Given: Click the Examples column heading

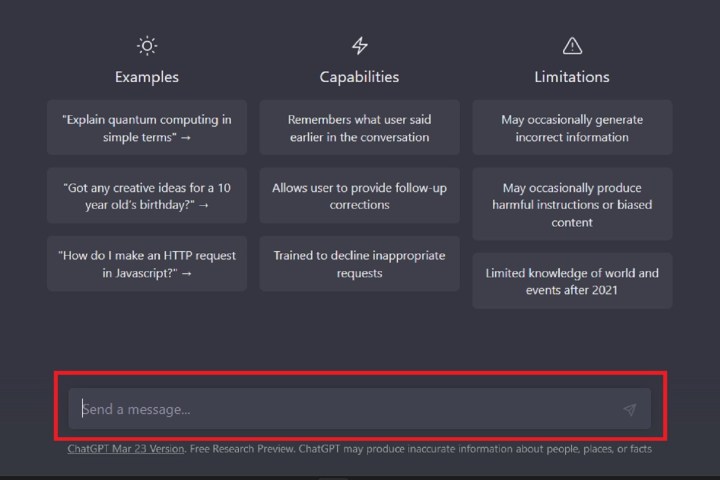Looking at the screenshot, I should tap(147, 77).
